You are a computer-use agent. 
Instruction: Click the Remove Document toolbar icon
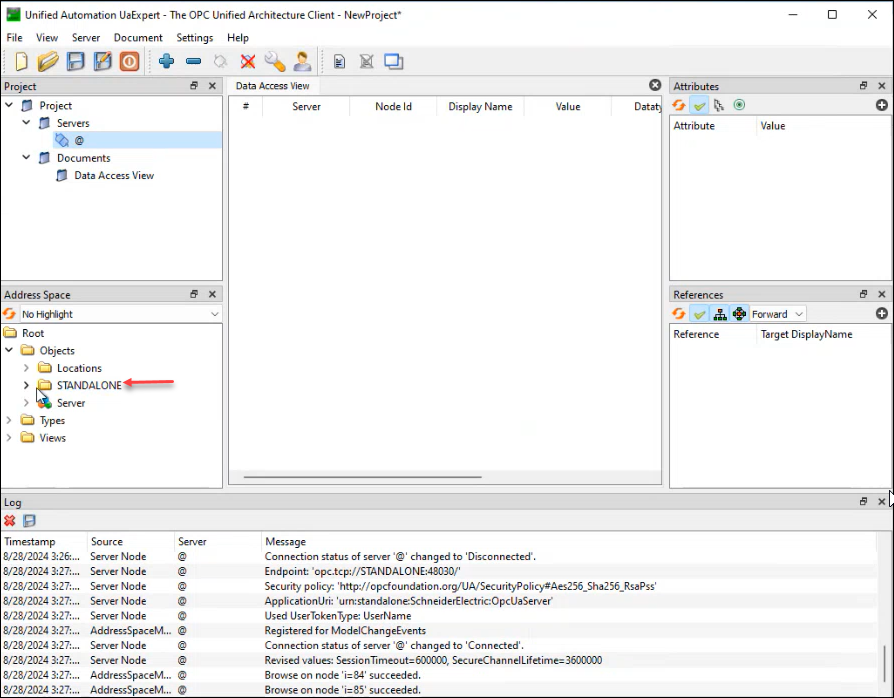[367, 62]
